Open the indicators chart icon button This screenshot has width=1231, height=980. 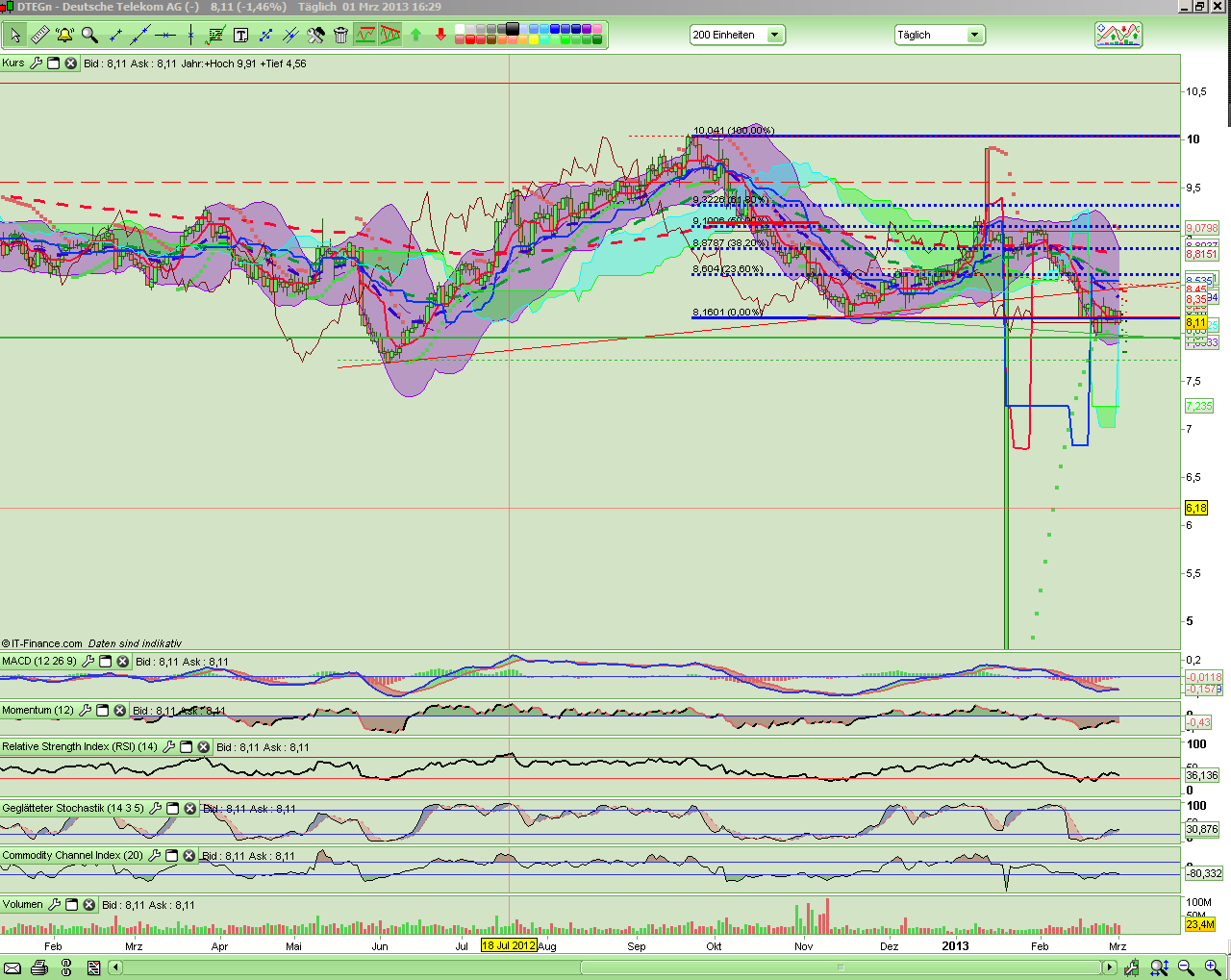point(1118,36)
